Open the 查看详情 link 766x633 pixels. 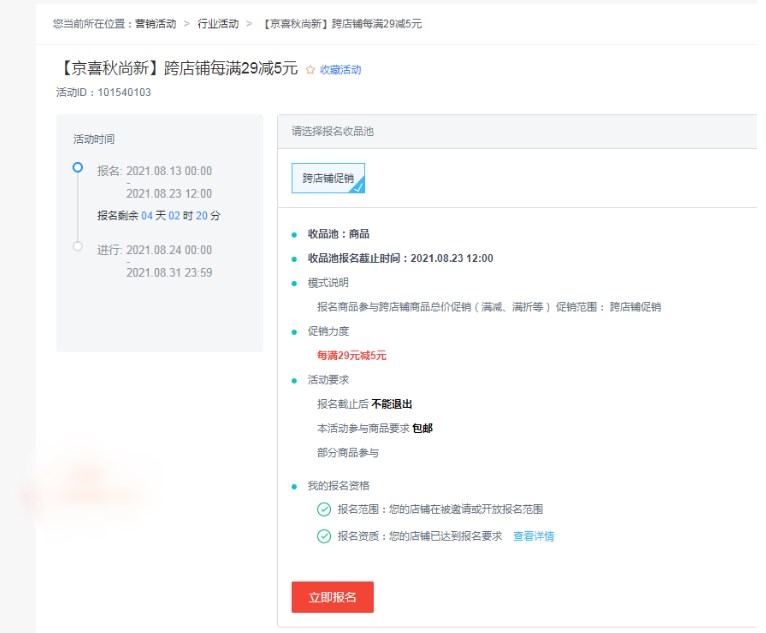tap(533, 536)
